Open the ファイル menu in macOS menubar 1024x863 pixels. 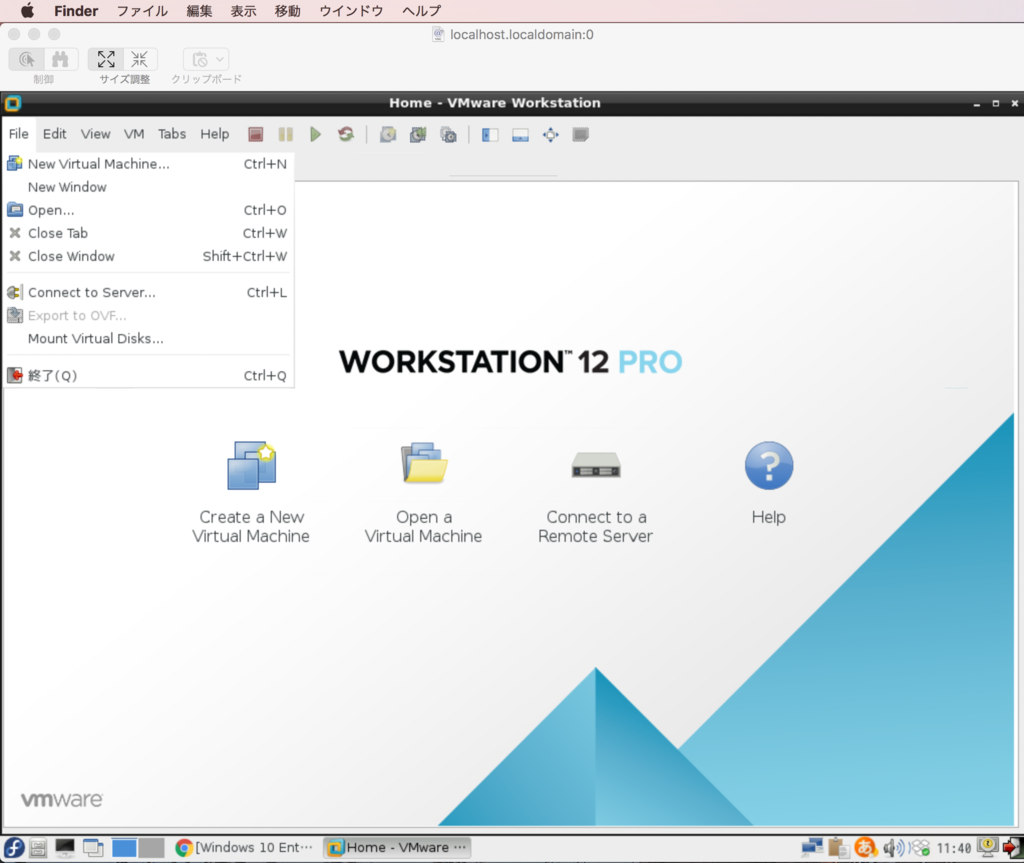click(142, 10)
